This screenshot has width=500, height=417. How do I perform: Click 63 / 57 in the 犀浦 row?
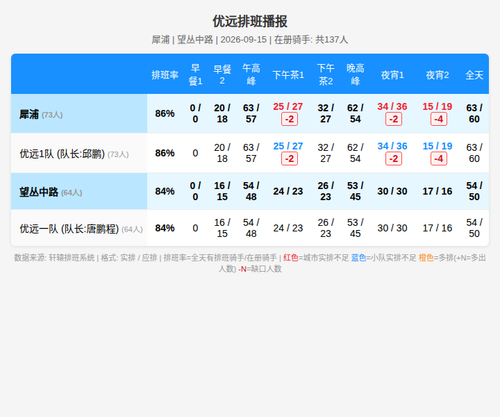251,113
